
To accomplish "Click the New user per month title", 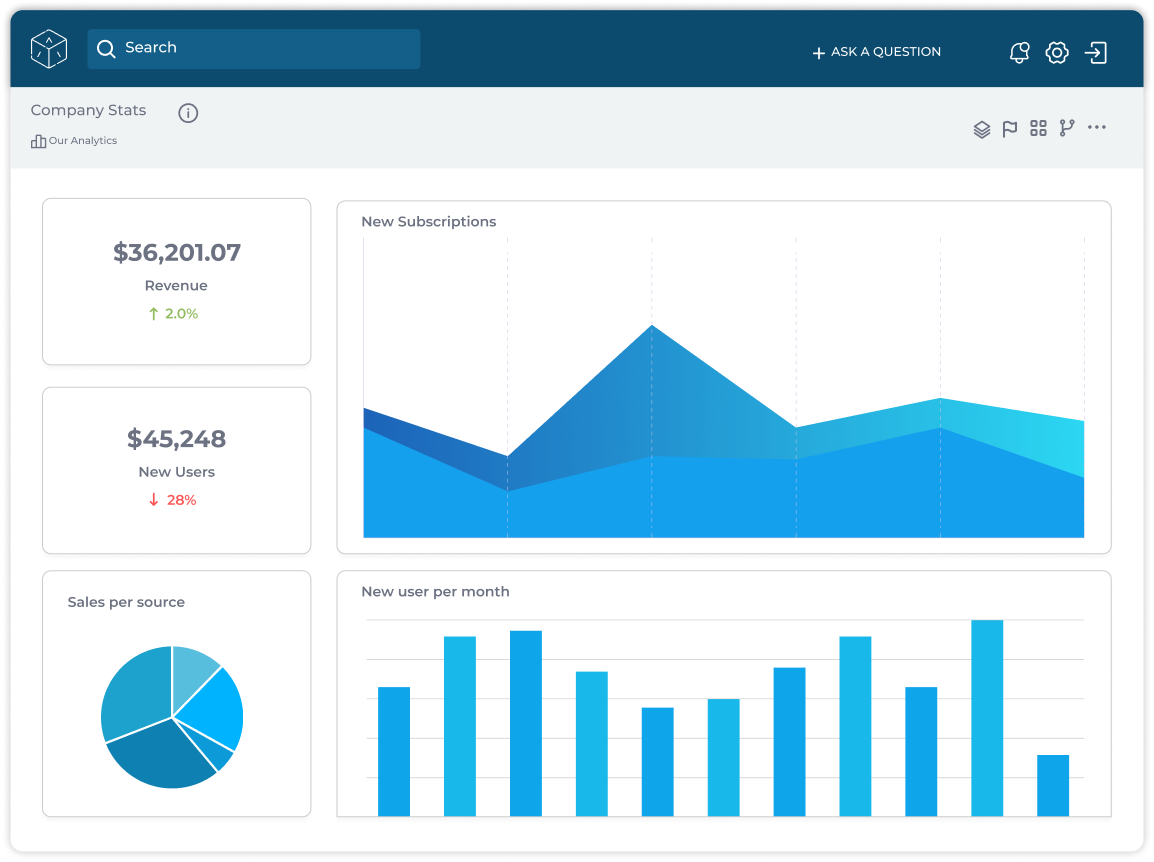I will click(x=435, y=592).
